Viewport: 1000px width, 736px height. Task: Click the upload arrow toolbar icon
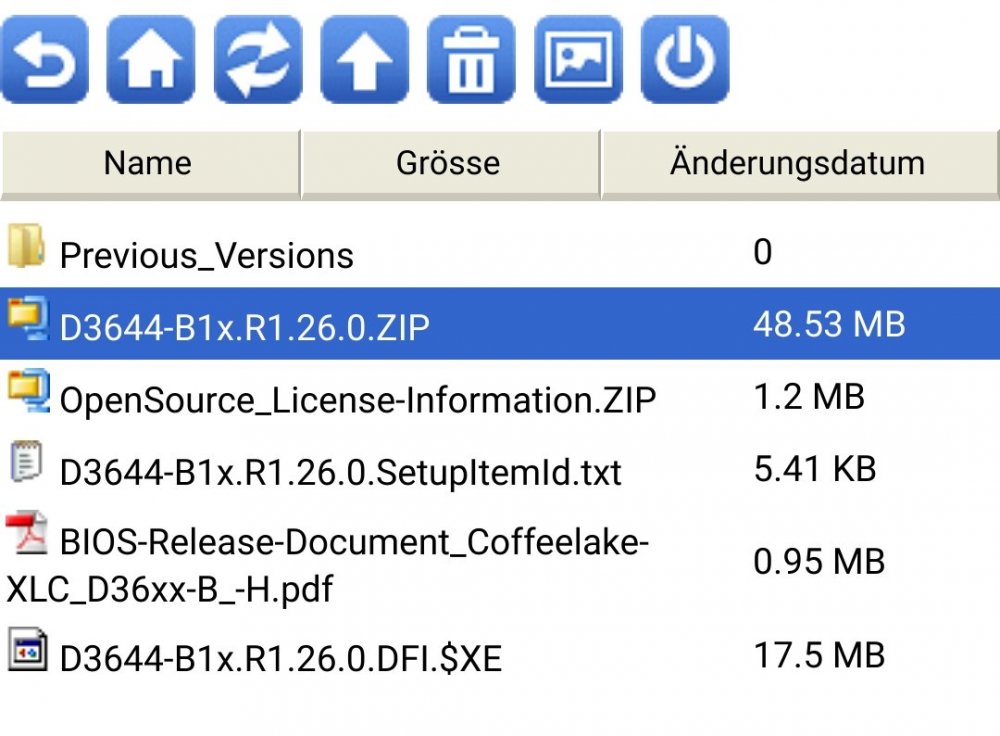click(364, 59)
